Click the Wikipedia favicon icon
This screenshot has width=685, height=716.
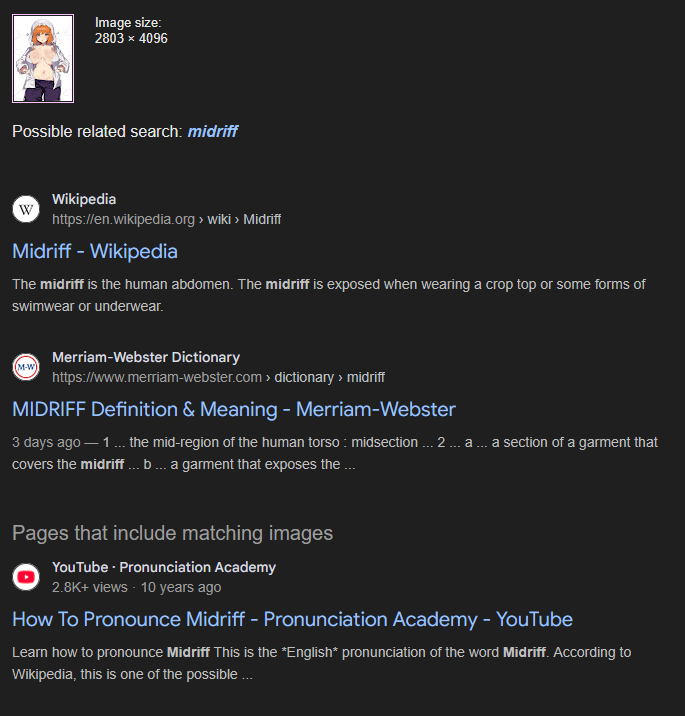(26, 209)
